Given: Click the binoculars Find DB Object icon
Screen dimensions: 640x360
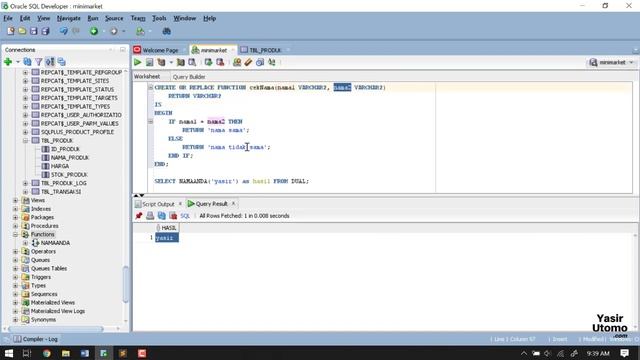Looking at the screenshot, I should 167,31.
